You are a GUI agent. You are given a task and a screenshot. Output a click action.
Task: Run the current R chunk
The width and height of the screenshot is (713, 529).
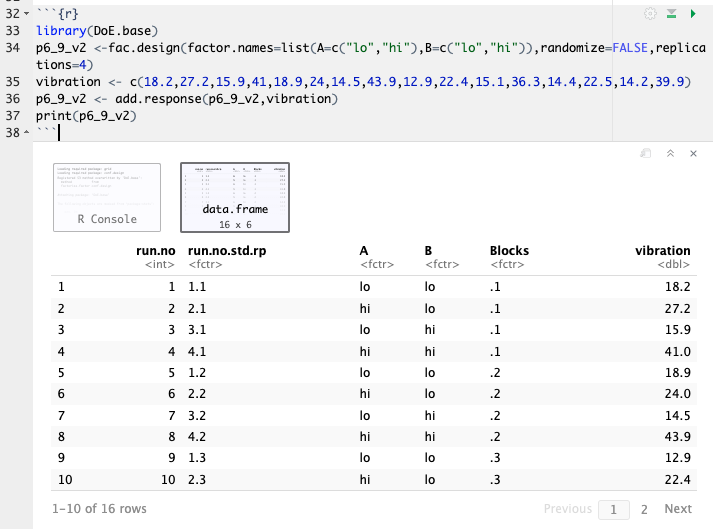(692, 14)
